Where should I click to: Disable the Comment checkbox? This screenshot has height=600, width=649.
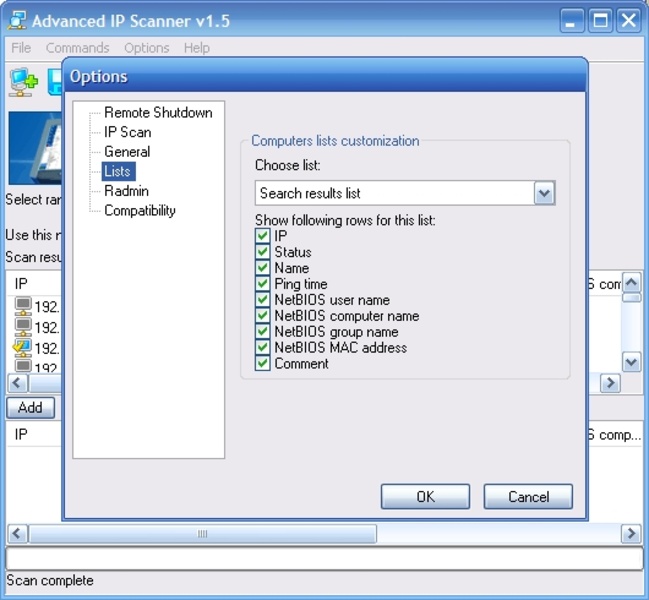click(x=262, y=363)
